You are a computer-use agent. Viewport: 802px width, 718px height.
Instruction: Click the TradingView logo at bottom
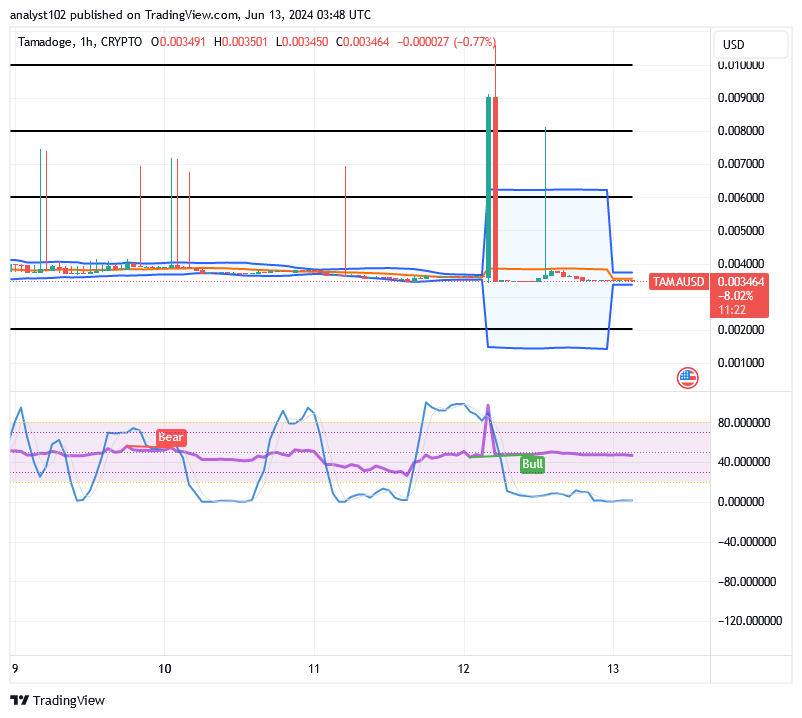pos(57,700)
